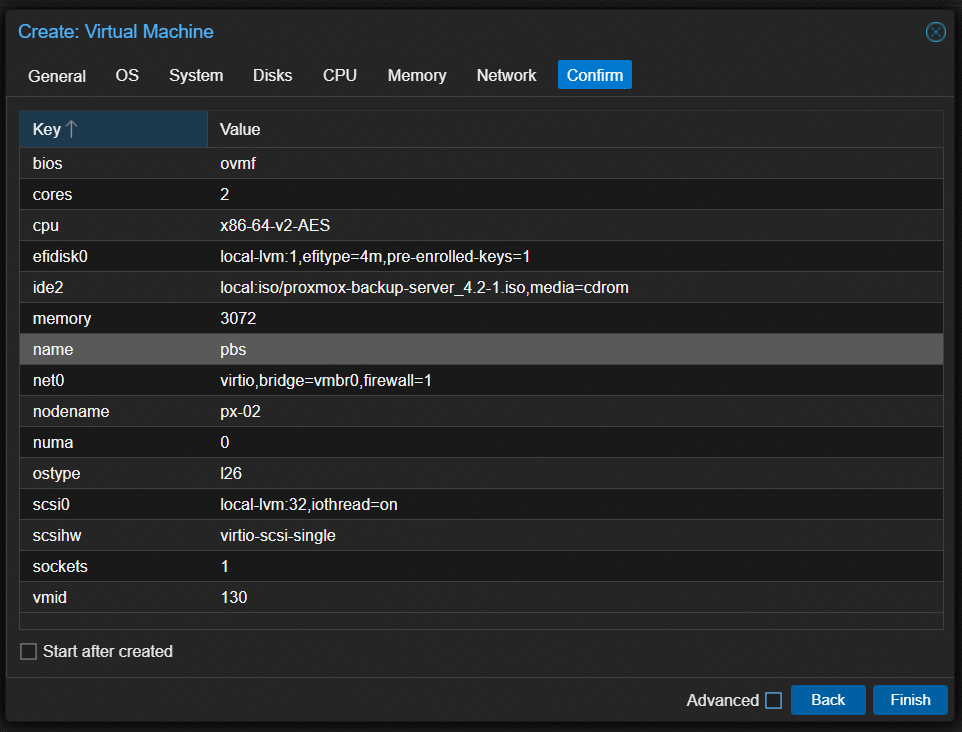
Task: Go to the Disks tab
Action: 272,75
